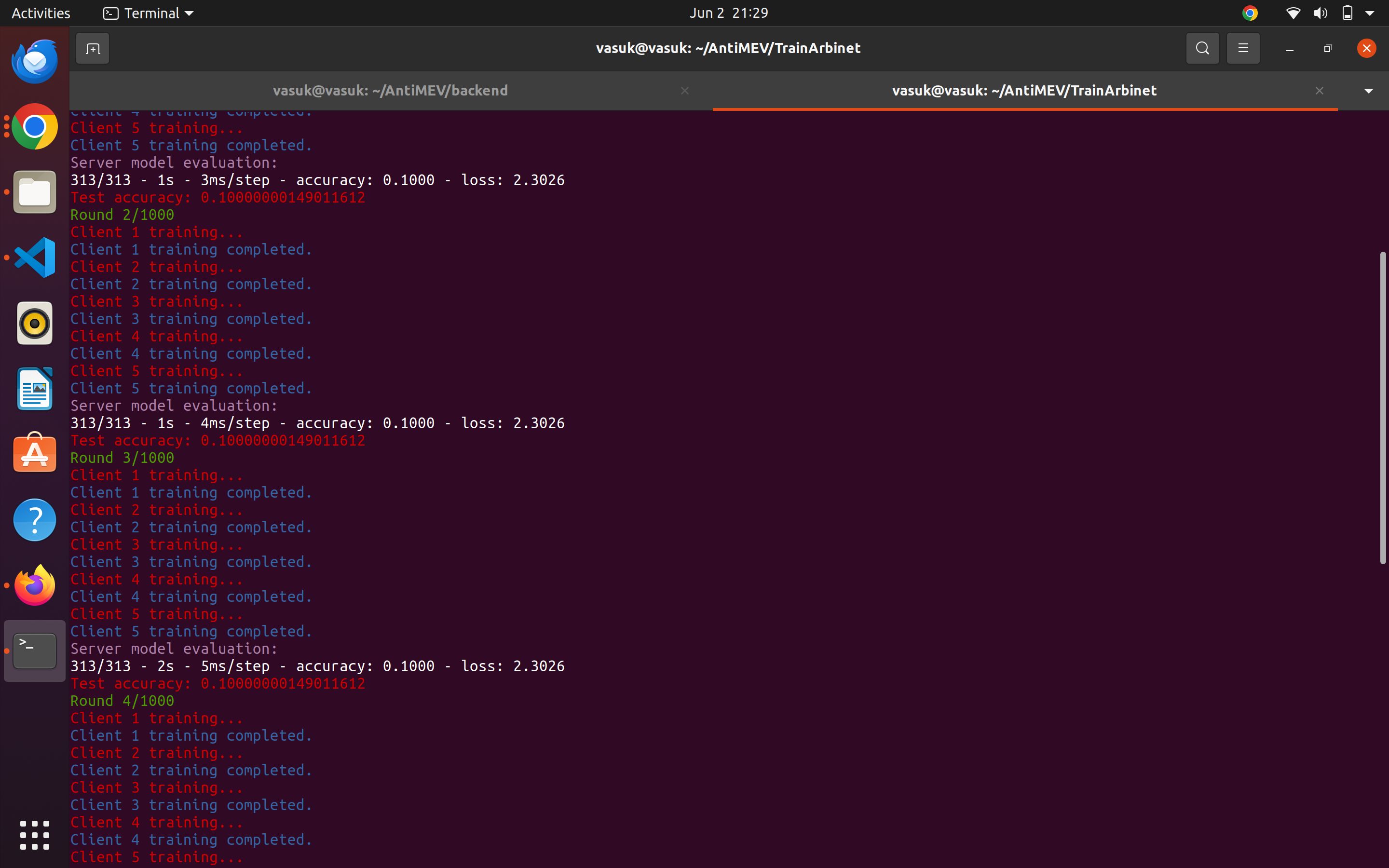Screen dimensions: 1389x868
Task: Click the 3ms/step evaluation output line
Action: (317, 180)
